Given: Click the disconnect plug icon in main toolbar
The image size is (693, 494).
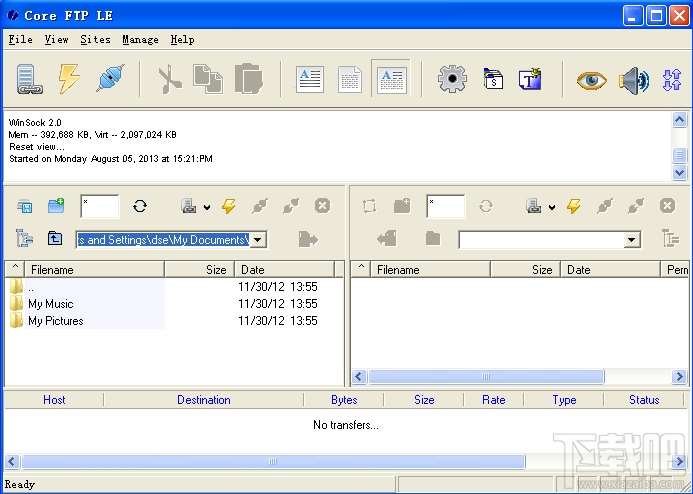Looking at the screenshot, I should pyautogui.click(x=110, y=78).
